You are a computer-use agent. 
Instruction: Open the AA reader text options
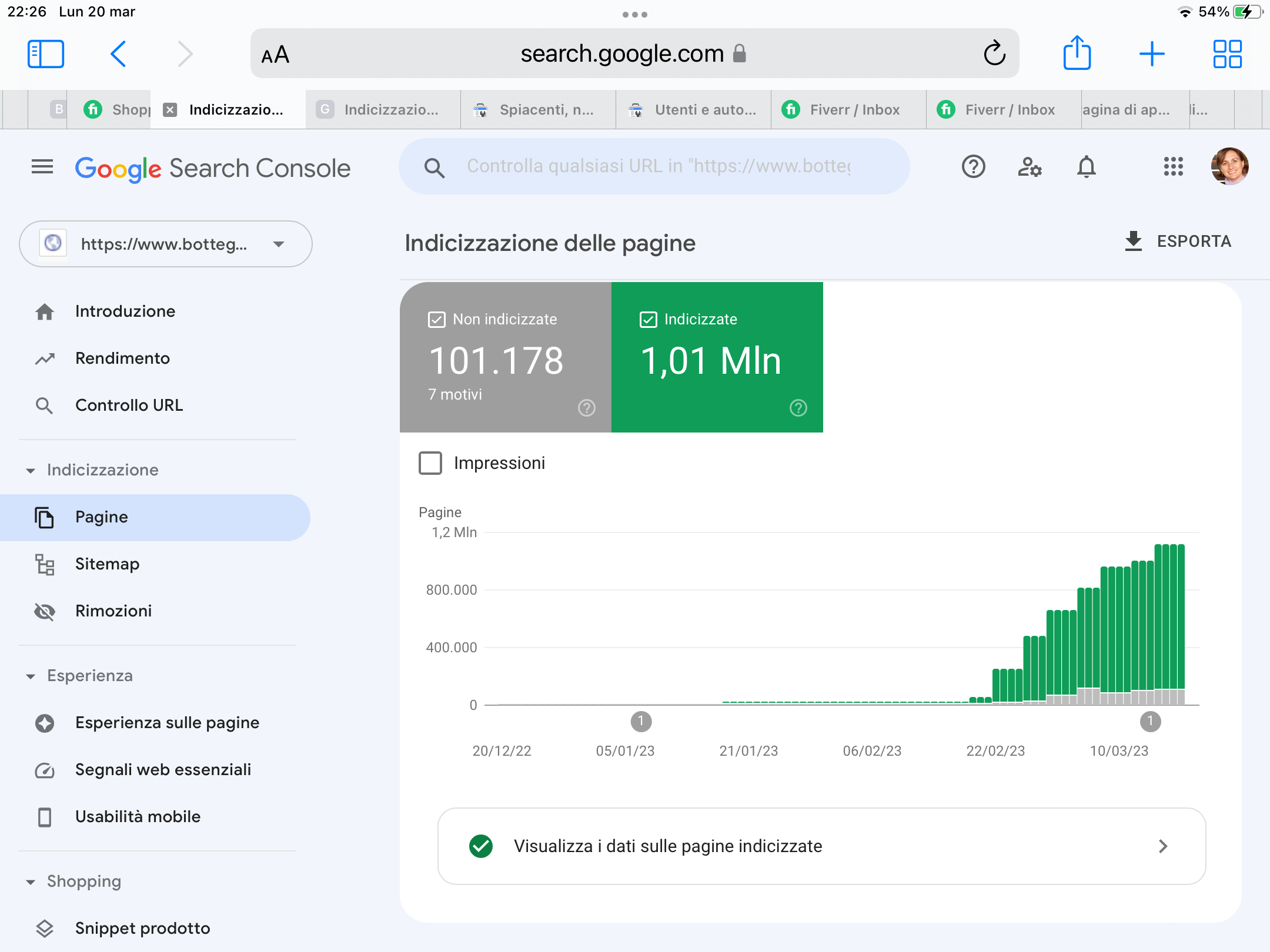coord(275,55)
